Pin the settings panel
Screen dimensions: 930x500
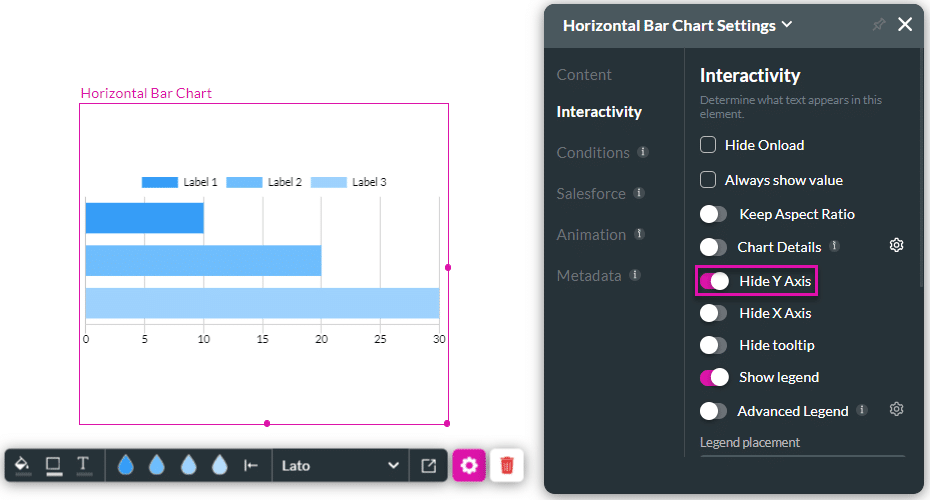tap(879, 25)
